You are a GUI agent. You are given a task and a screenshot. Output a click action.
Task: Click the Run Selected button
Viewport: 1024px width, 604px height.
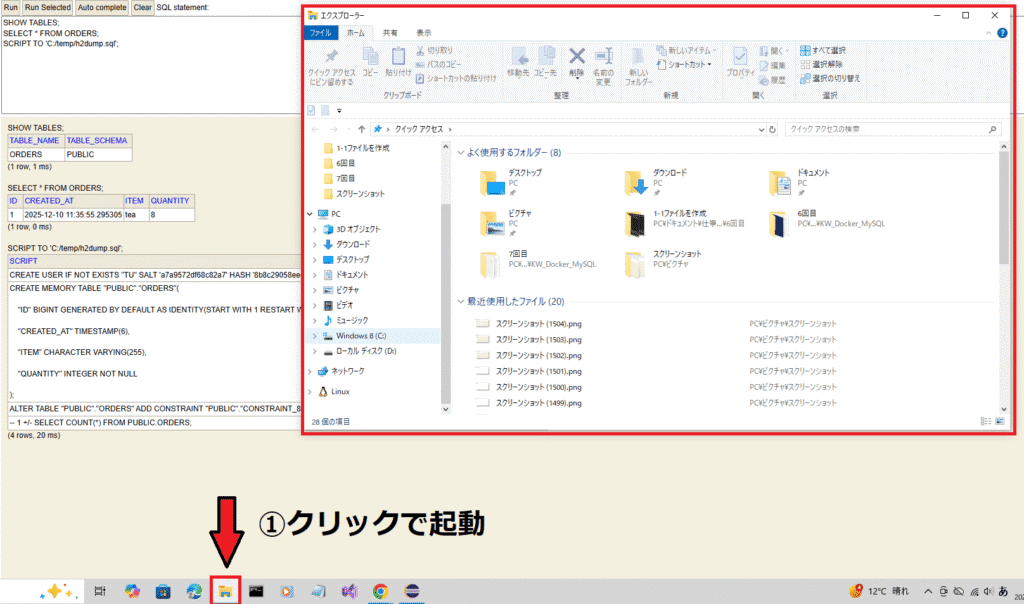pyautogui.click(x=48, y=7)
